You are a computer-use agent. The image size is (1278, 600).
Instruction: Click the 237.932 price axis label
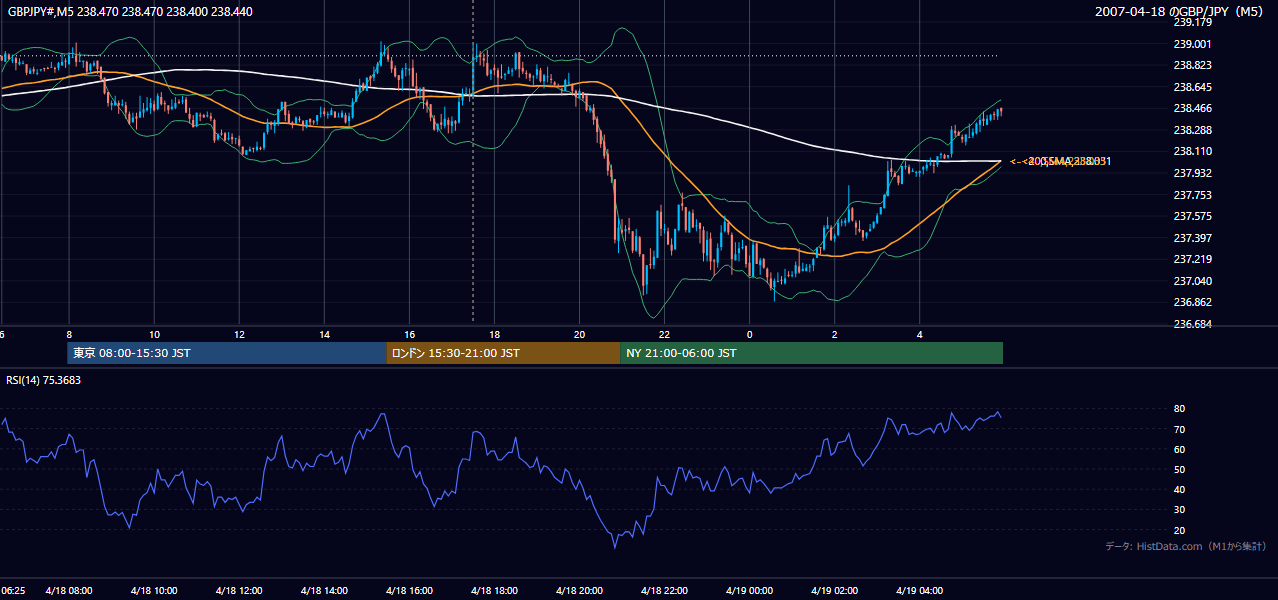pos(1192,173)
